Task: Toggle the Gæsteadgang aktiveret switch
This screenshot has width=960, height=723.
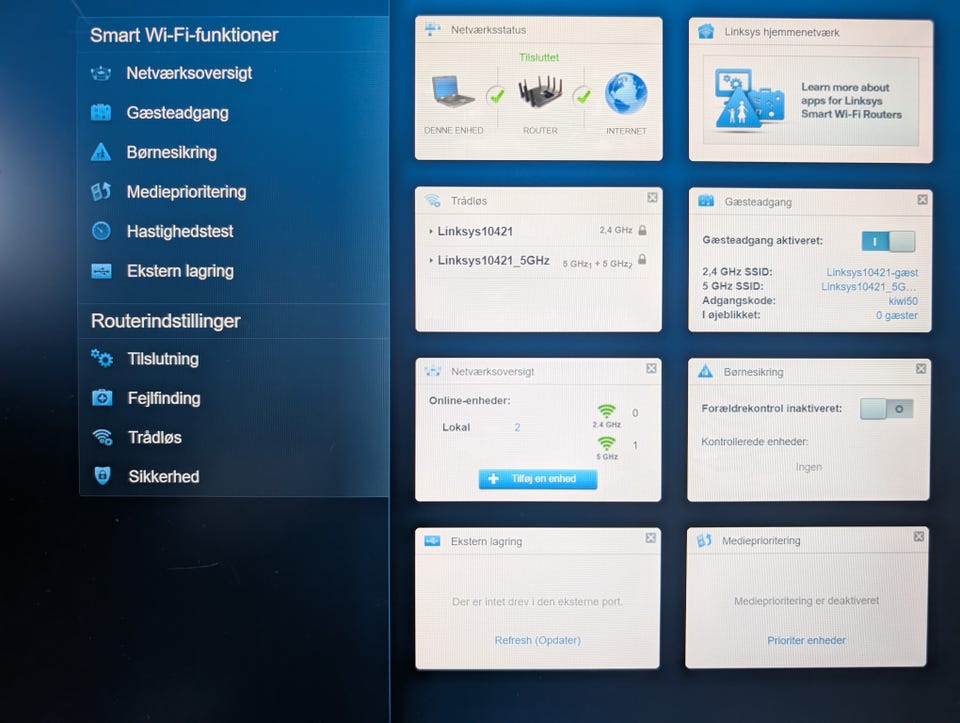Action: click(888, 241)
